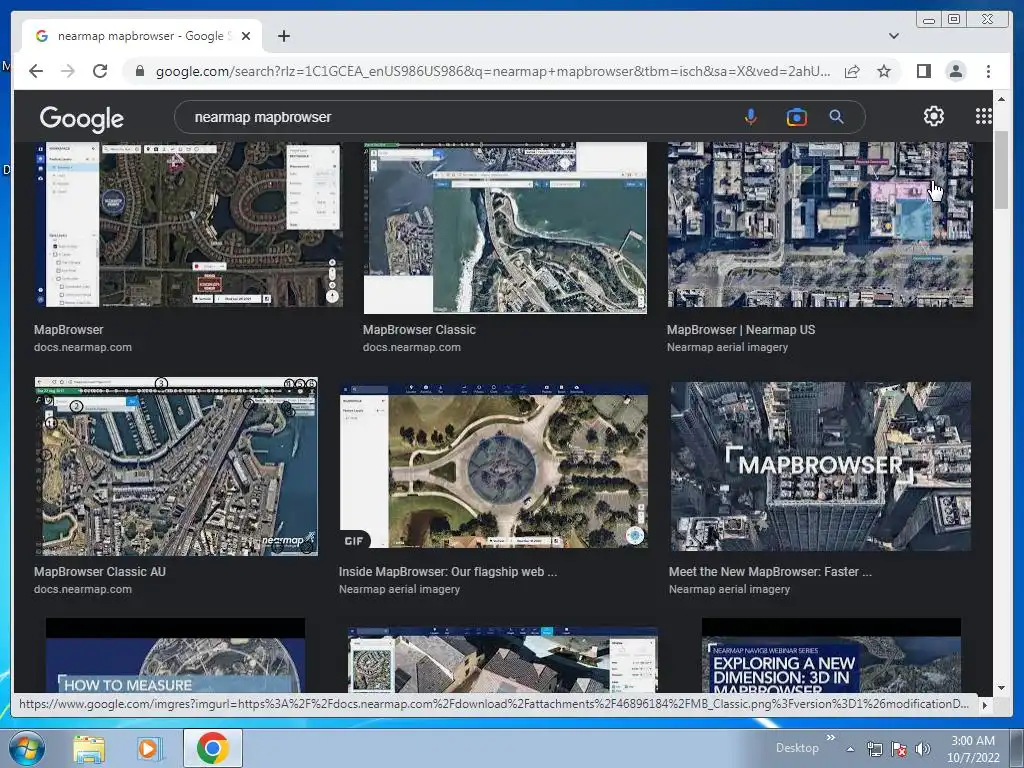The width and height of the screenshot is (1024, 768).
Task: Click the page scroll up arrow
Action: [x=1001, y=99]
